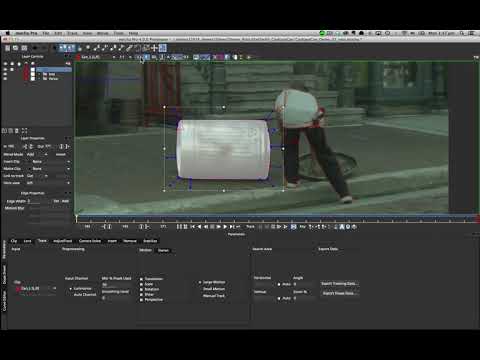This screenshot has height=360, width=480.
Task: Toggle Auto for Horizontal search area
Action: (x=279, y=284)
